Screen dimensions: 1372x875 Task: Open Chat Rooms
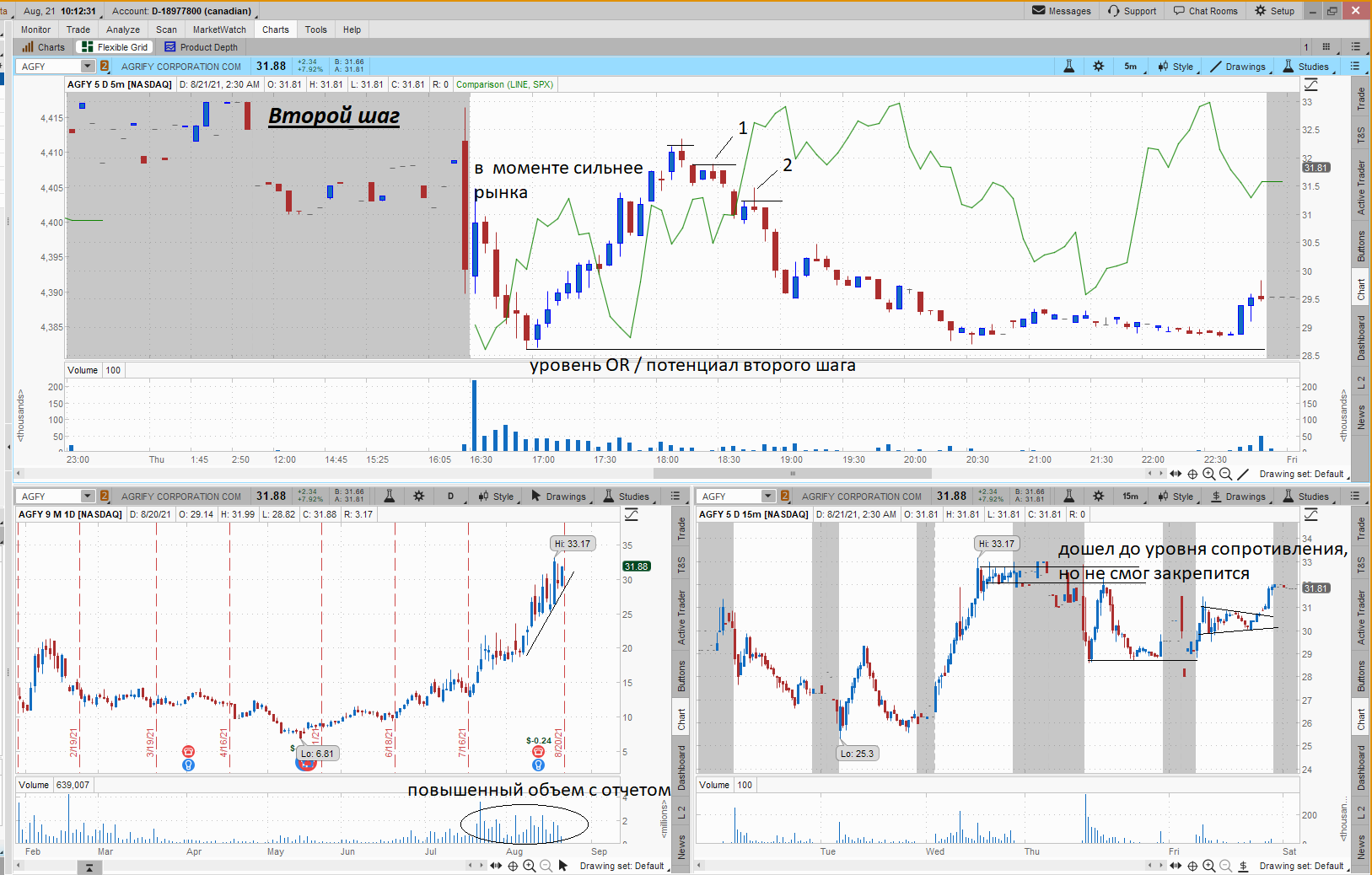click(x=1206, y=11)
